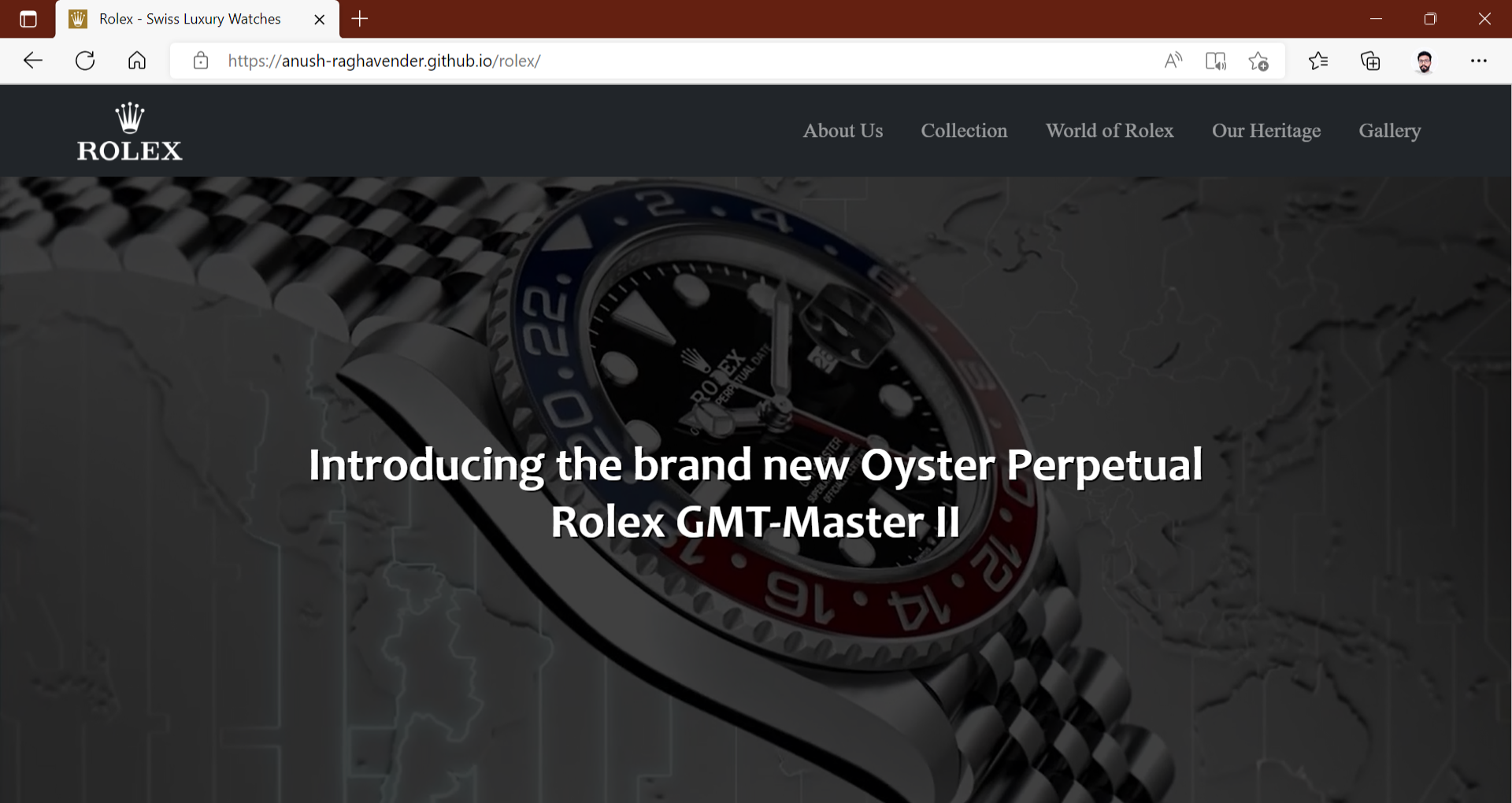Screen dimensions: 1512x803
Task: Click the address bar URL
Action: [x=384, y=61]
